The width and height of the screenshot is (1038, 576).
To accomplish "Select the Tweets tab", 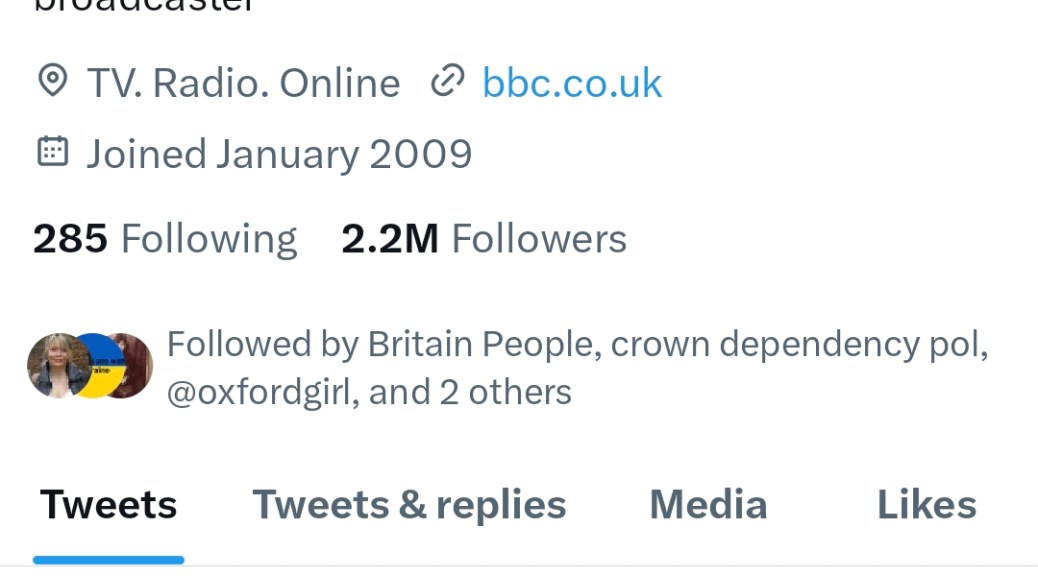I will (x=108, y=505).
